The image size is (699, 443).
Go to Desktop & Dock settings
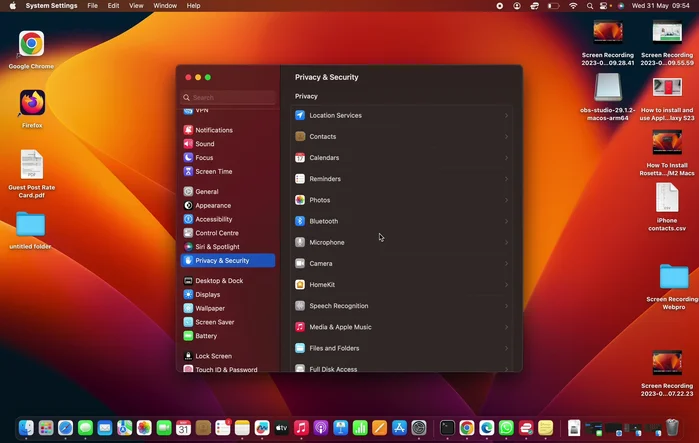click(218, 281)
